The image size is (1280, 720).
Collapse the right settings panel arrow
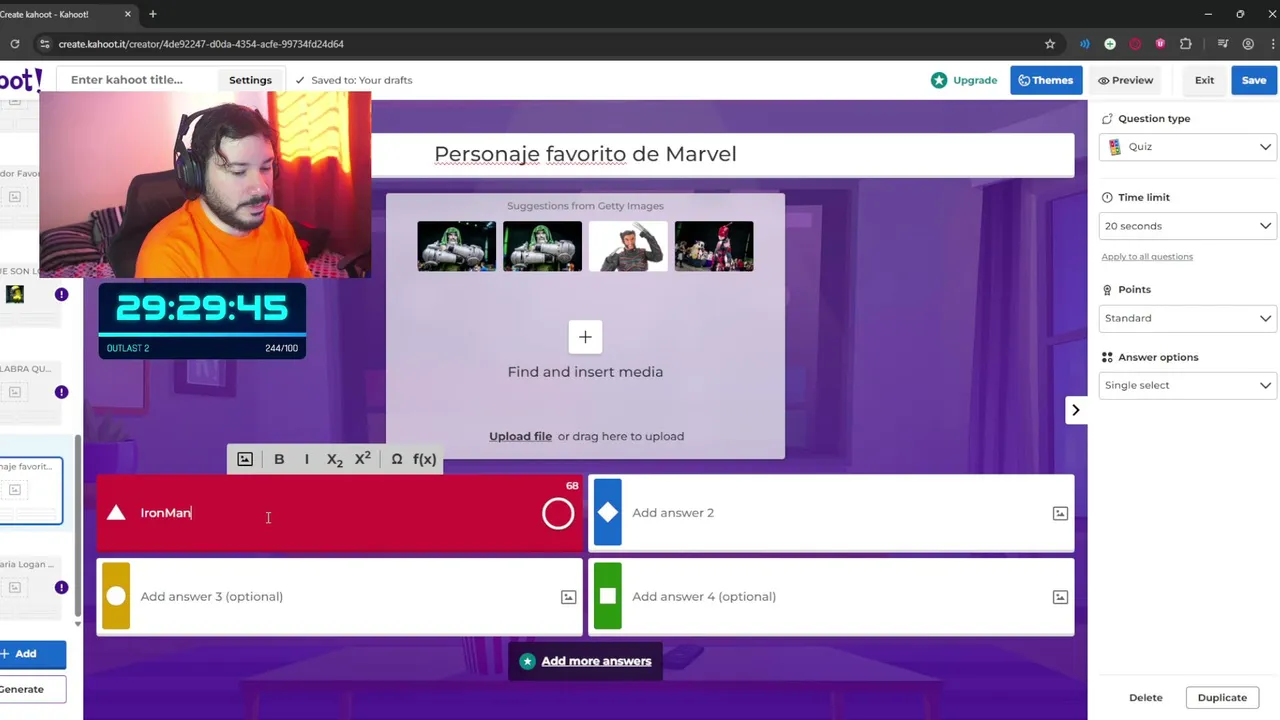click(x=1076, y=410)
